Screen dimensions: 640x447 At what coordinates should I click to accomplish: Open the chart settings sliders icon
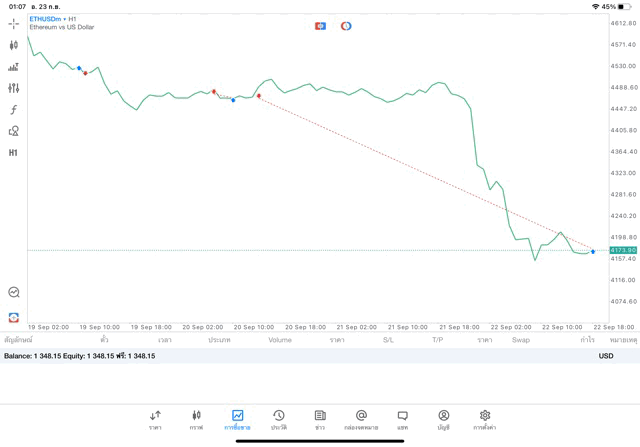(14, 67)
